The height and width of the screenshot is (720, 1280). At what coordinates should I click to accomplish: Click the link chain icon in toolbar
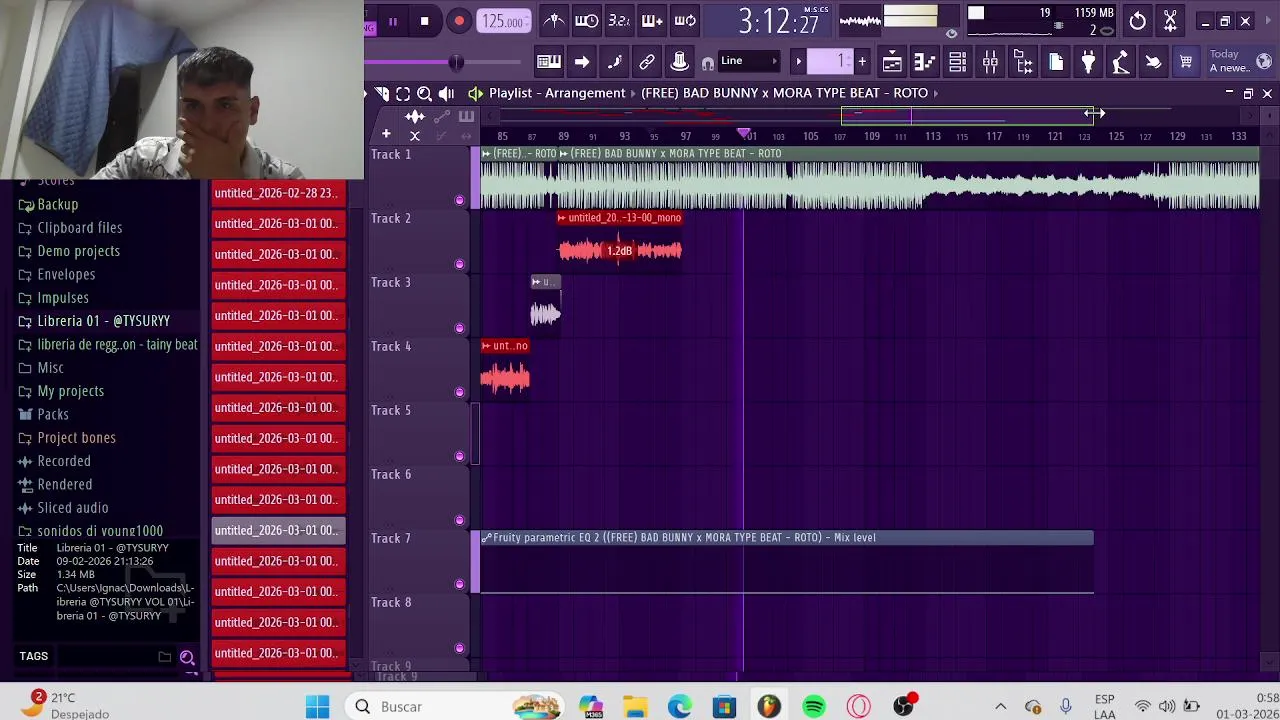[x=647, y=62]
